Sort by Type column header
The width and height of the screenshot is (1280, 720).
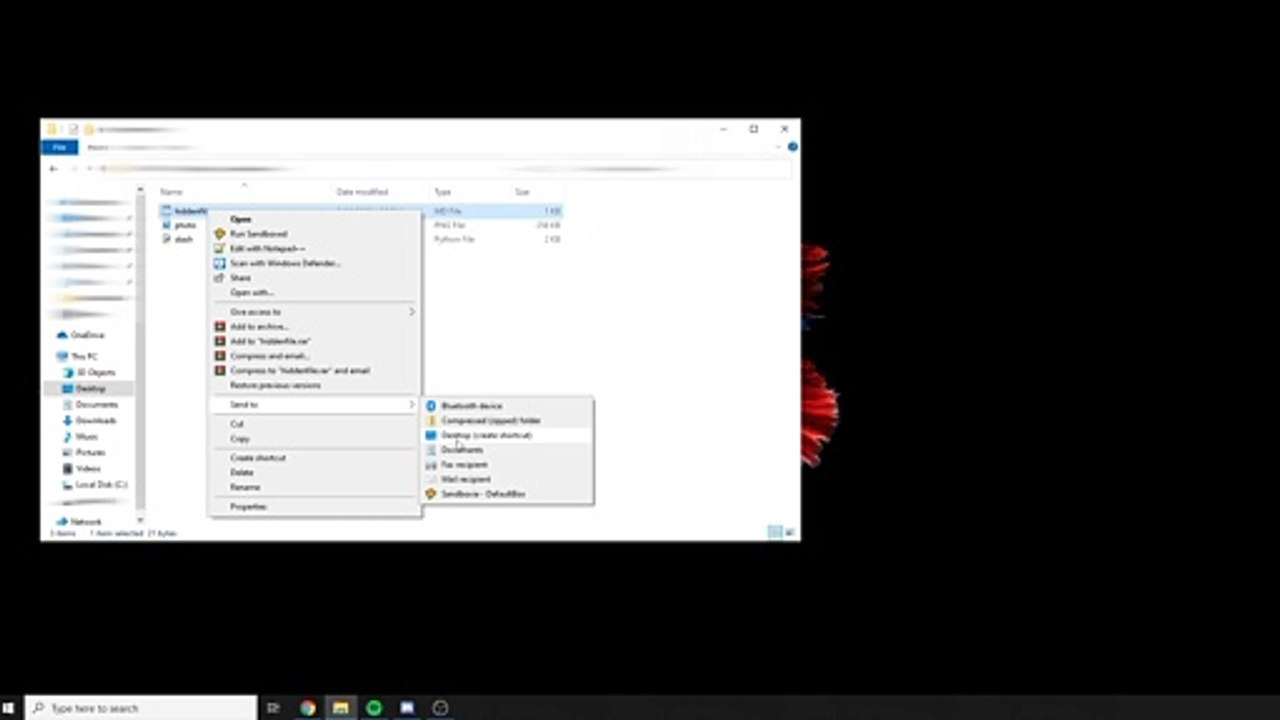pyautogui.click(x=442, y=192)
